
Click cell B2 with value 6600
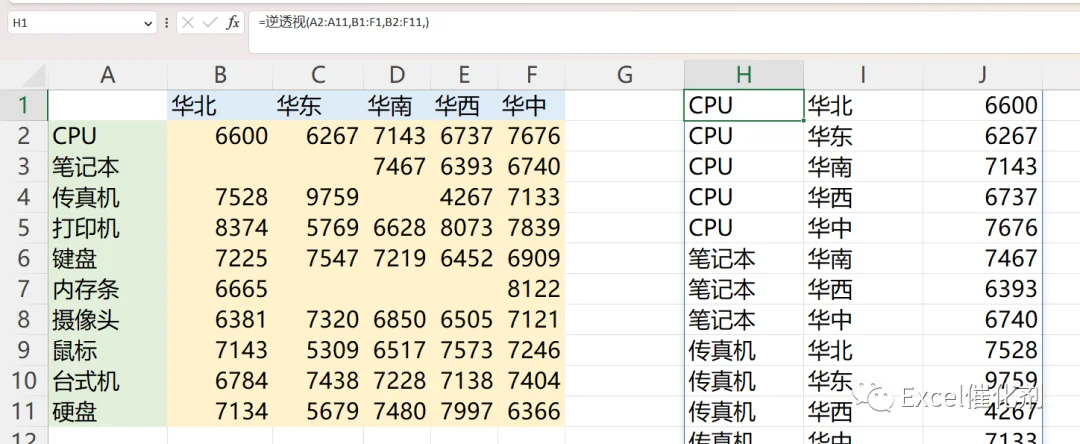click(x=220, y=136)
